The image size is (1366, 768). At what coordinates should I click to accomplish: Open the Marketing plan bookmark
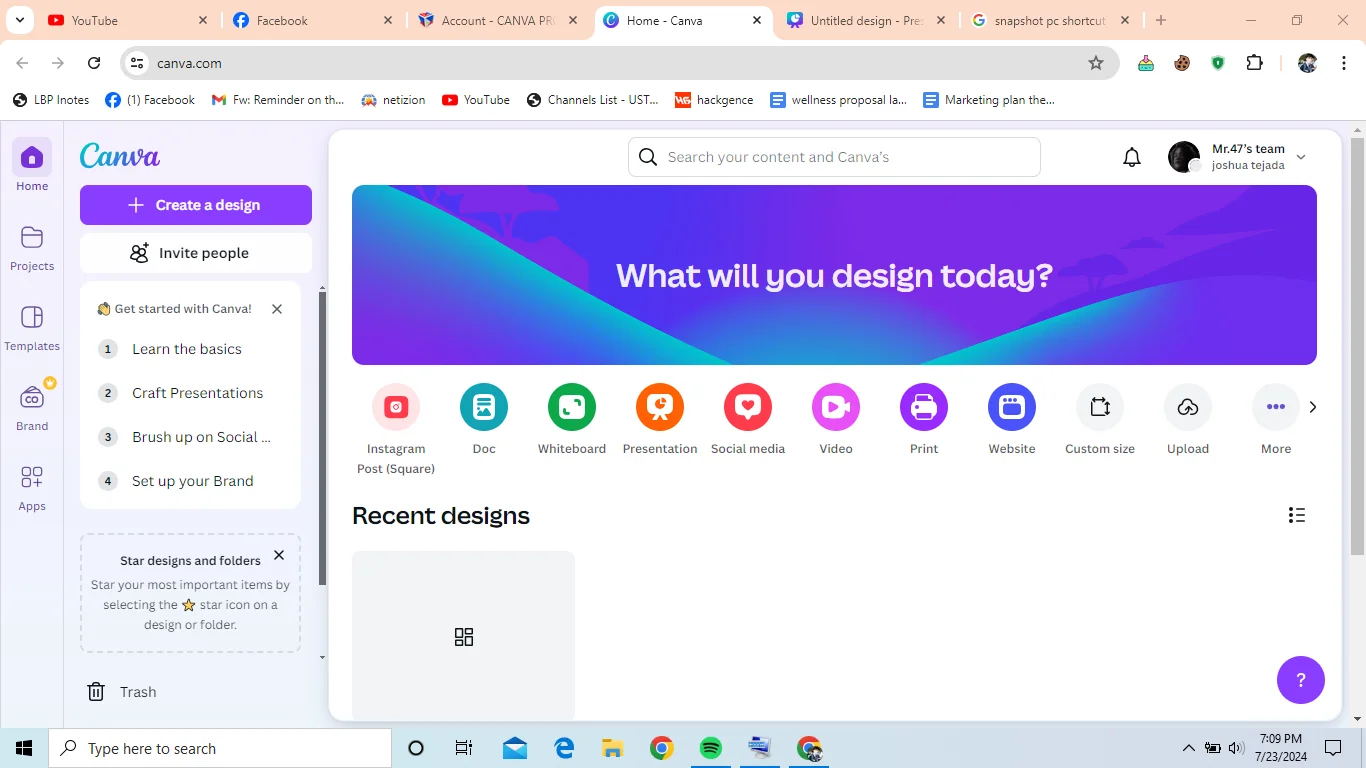989,100
